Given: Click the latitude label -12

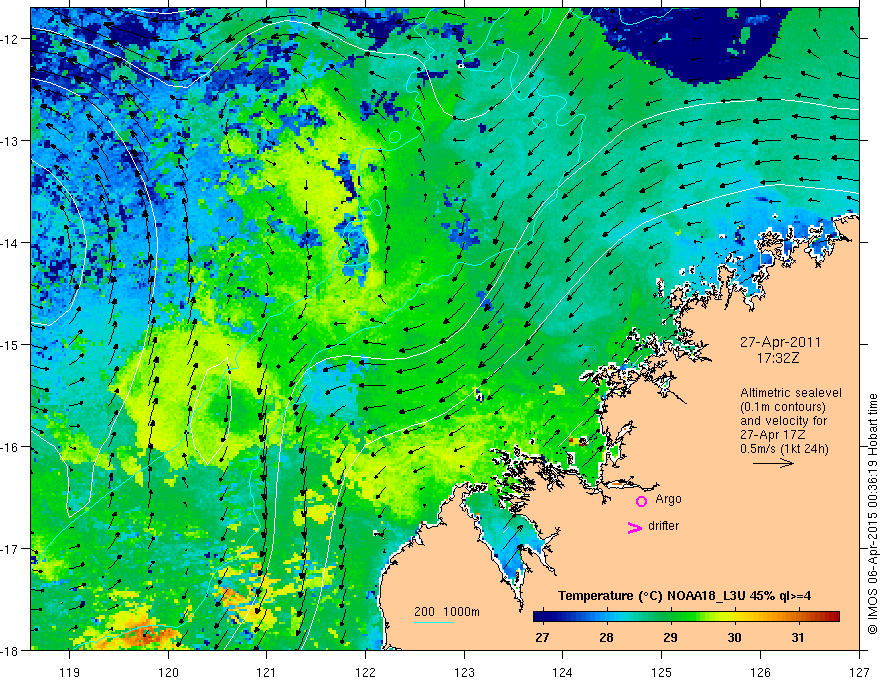Looking at the screenshot, I should click(9, 39).
